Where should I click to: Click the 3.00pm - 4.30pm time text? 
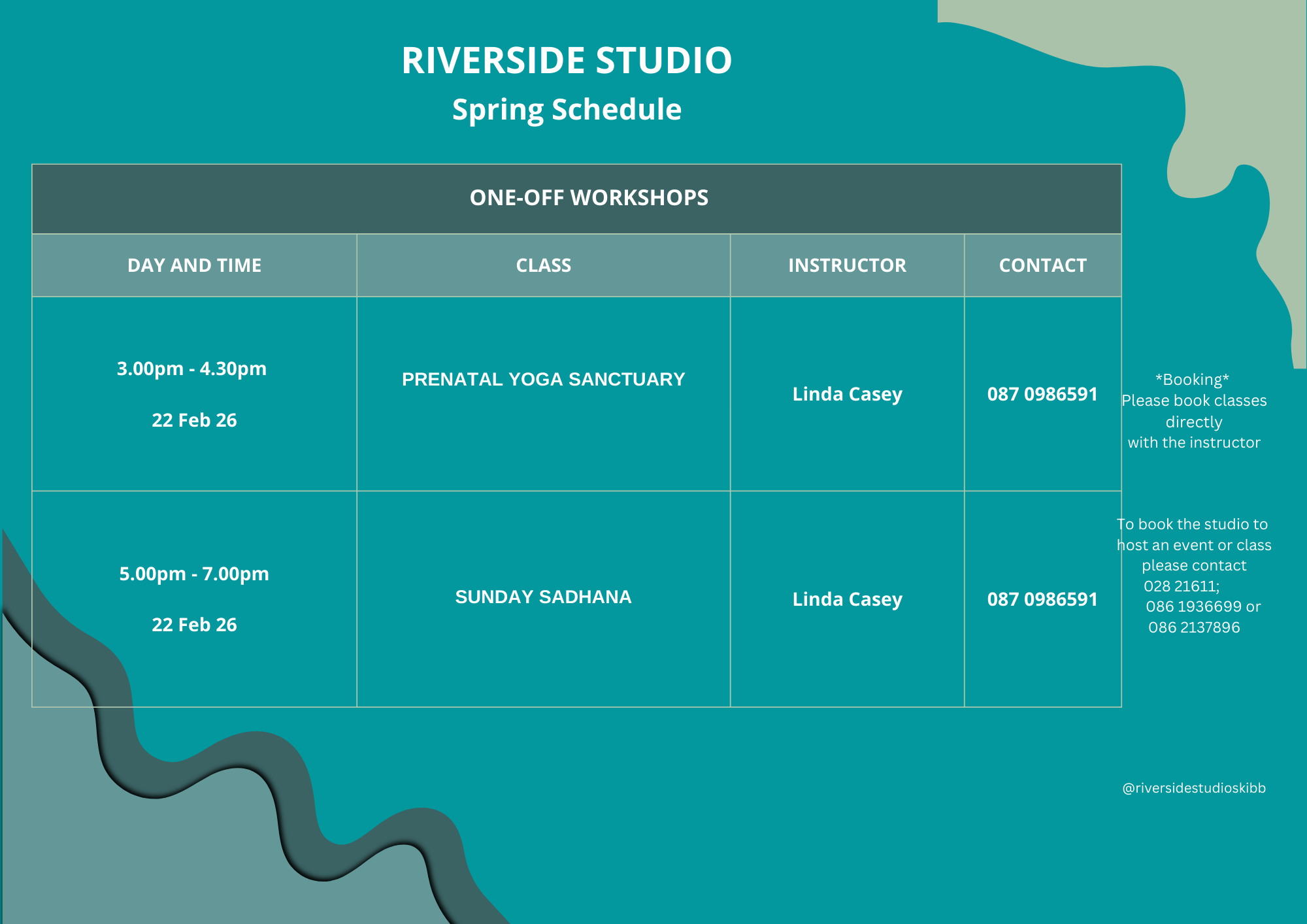tap(191, 369)
